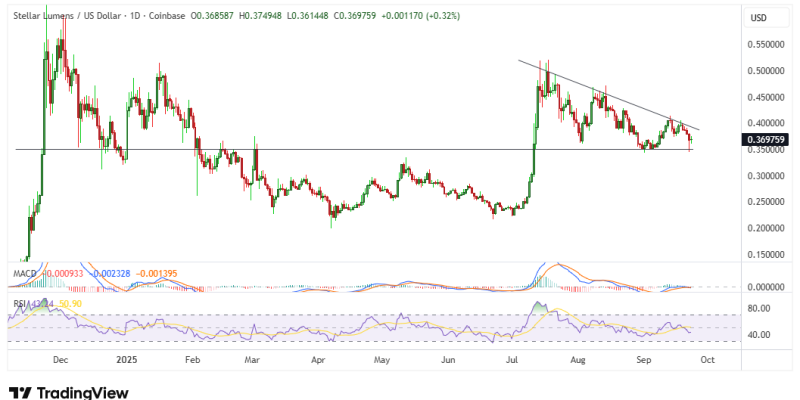The image size is (800, 400).
Task: Click the RSI 40.00 scale label
Action: tap(757, 335)
